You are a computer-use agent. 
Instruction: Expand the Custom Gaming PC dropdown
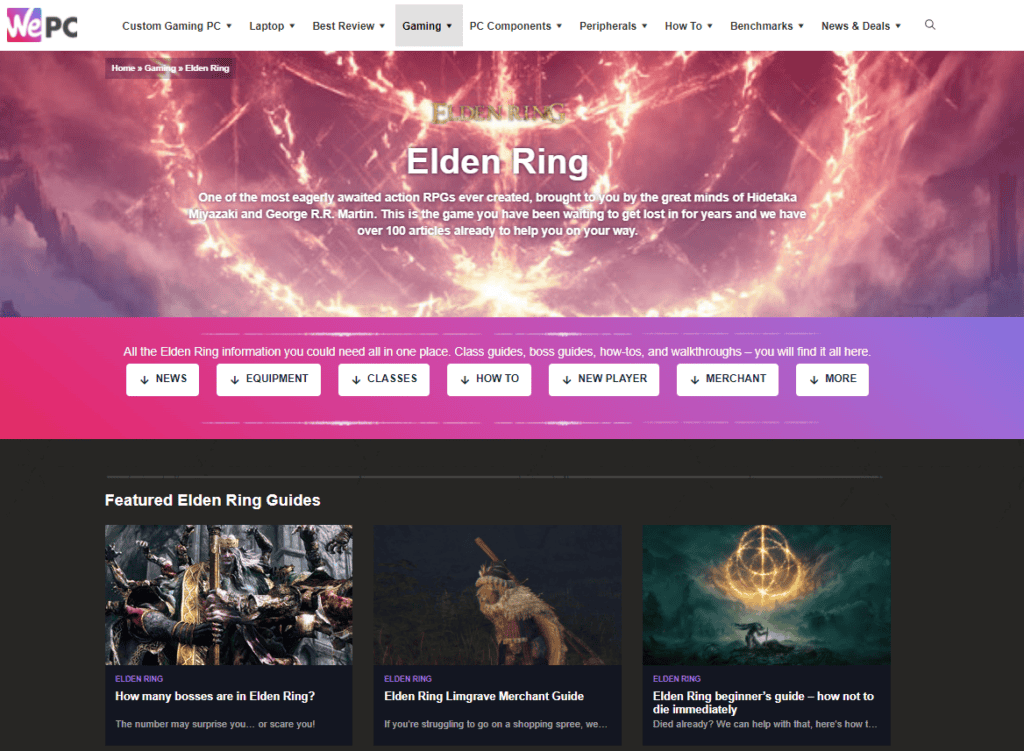(177, 26)
